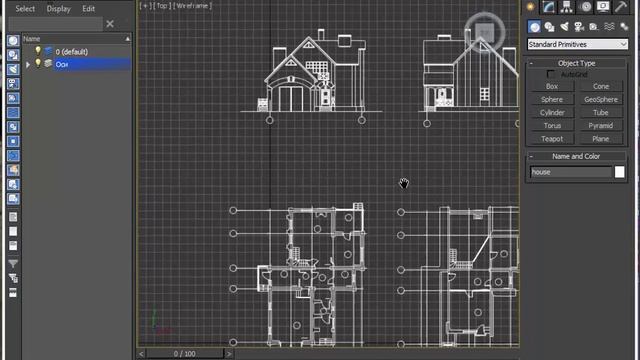Select the Helpers category icon in Create panel

[594, 27]
